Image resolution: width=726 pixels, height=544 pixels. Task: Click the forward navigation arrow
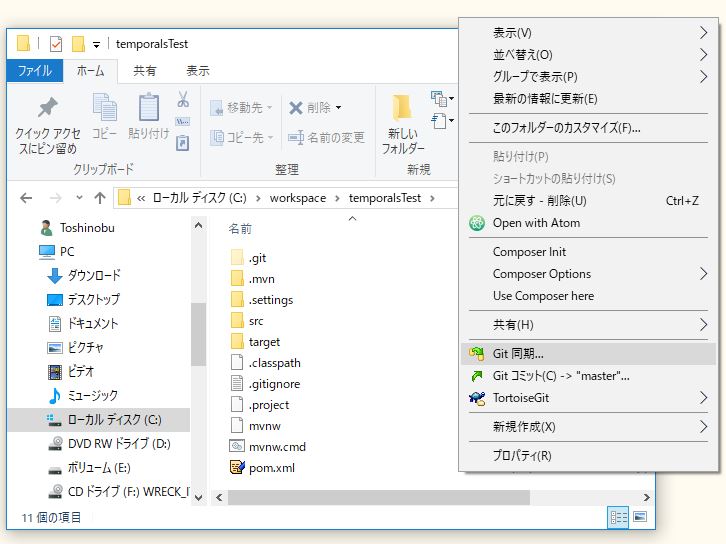(x=56, y=198)
